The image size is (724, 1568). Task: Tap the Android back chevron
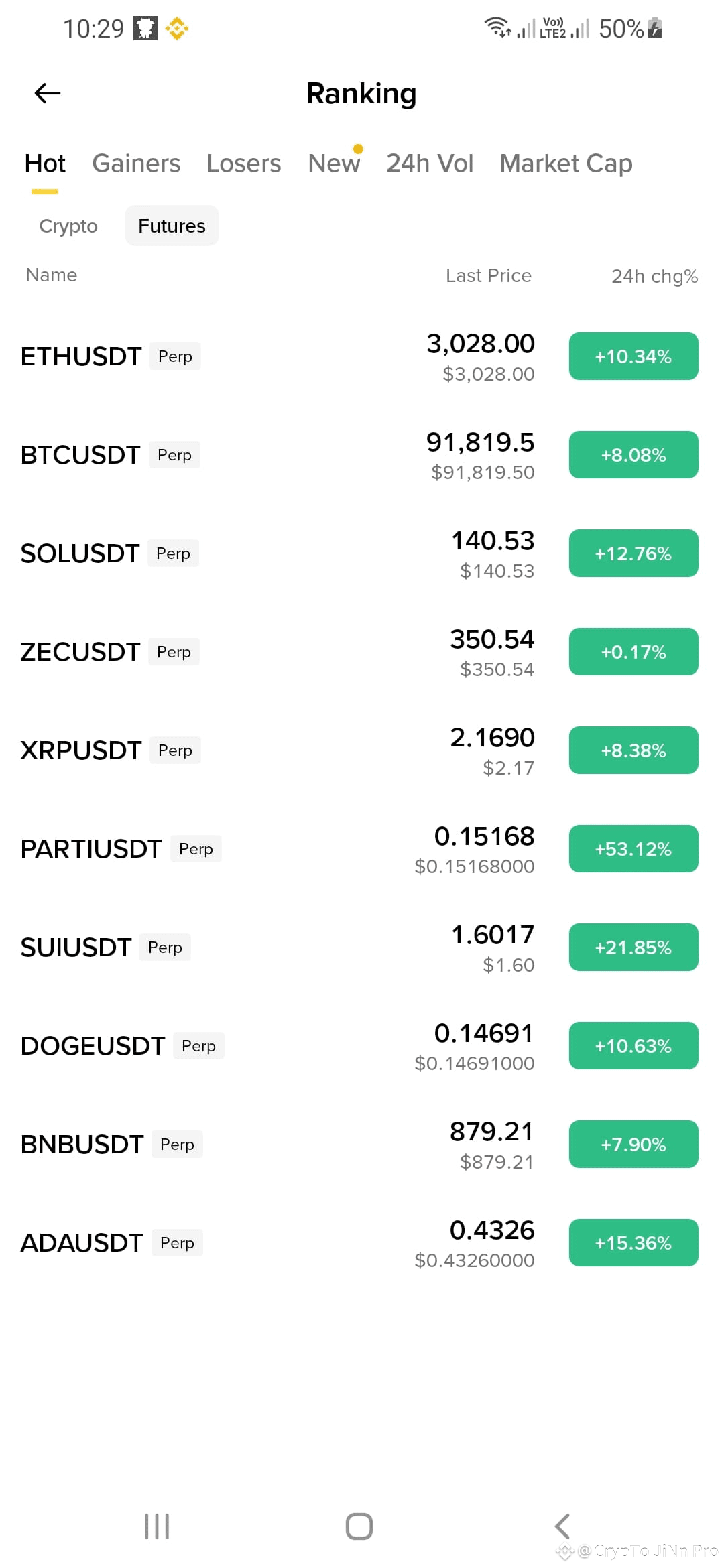click(x=562, y=1526)
